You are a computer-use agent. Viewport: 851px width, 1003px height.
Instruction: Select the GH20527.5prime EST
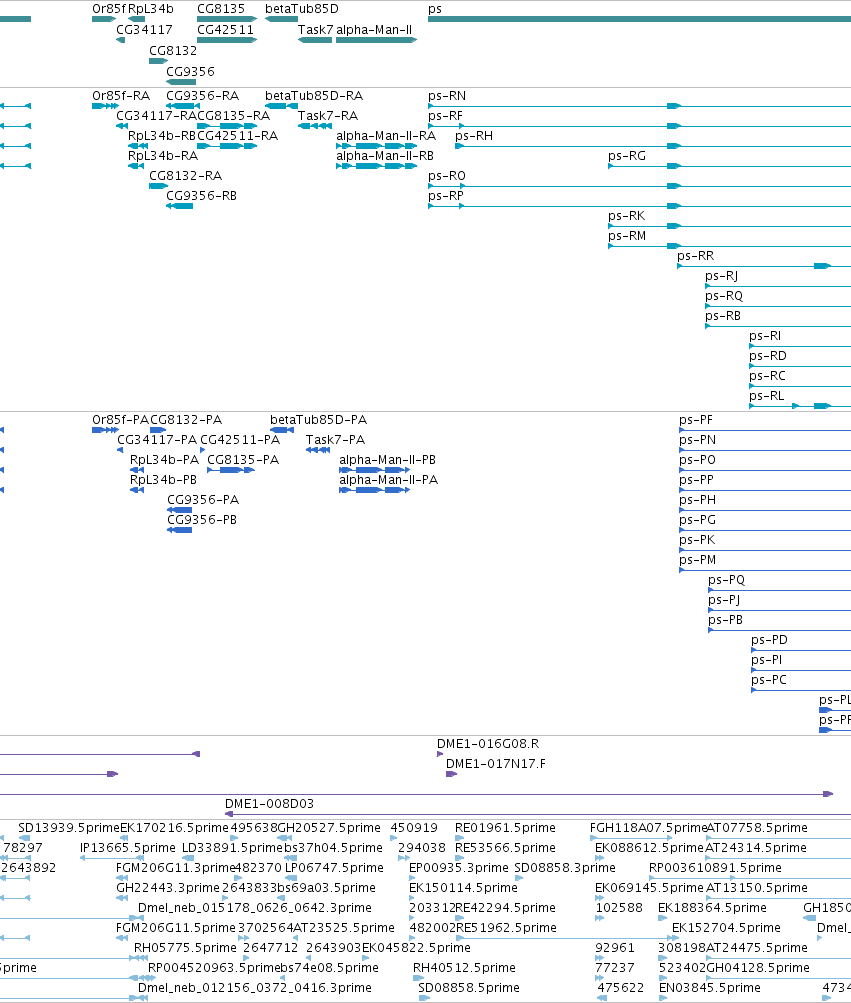[284, 838]
